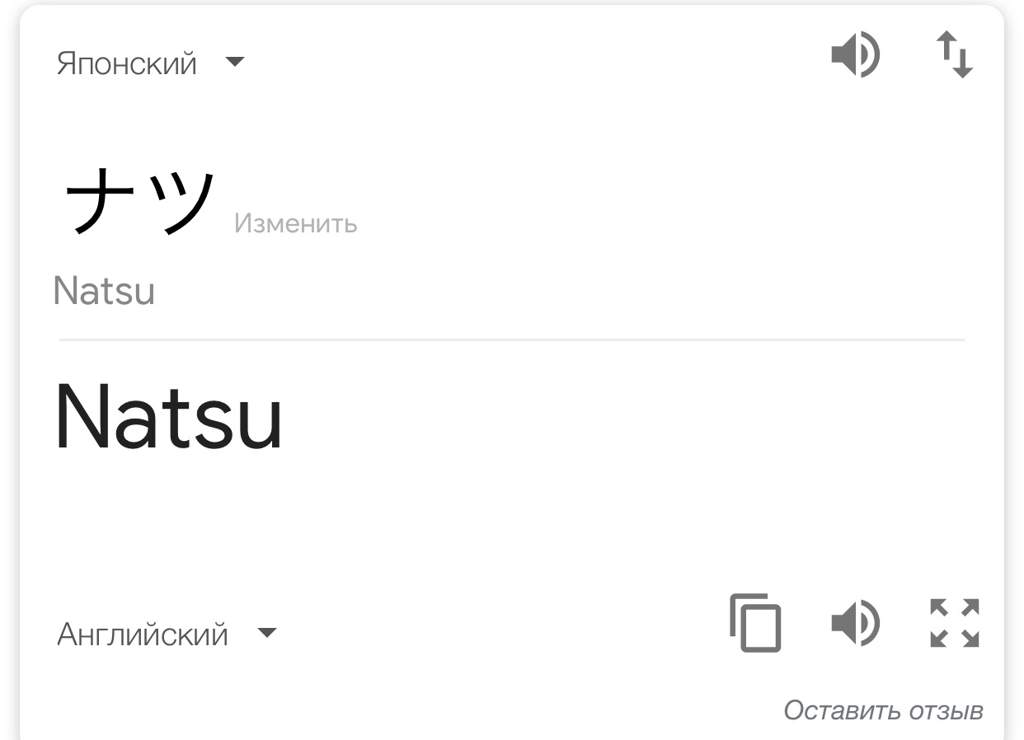The width and height of the screenshot is (1024, 740).
Task: Open translation in full screen view
Action: 955,622
